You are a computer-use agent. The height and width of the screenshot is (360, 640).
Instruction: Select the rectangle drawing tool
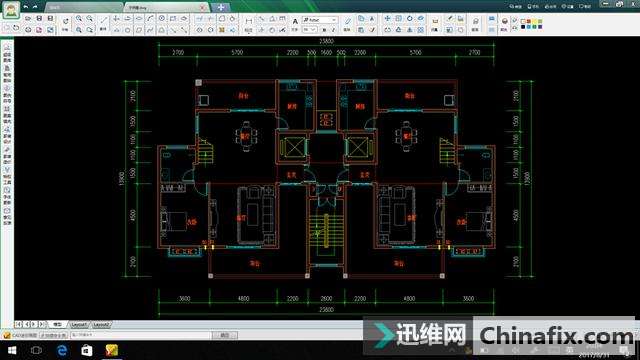[173, 18]
